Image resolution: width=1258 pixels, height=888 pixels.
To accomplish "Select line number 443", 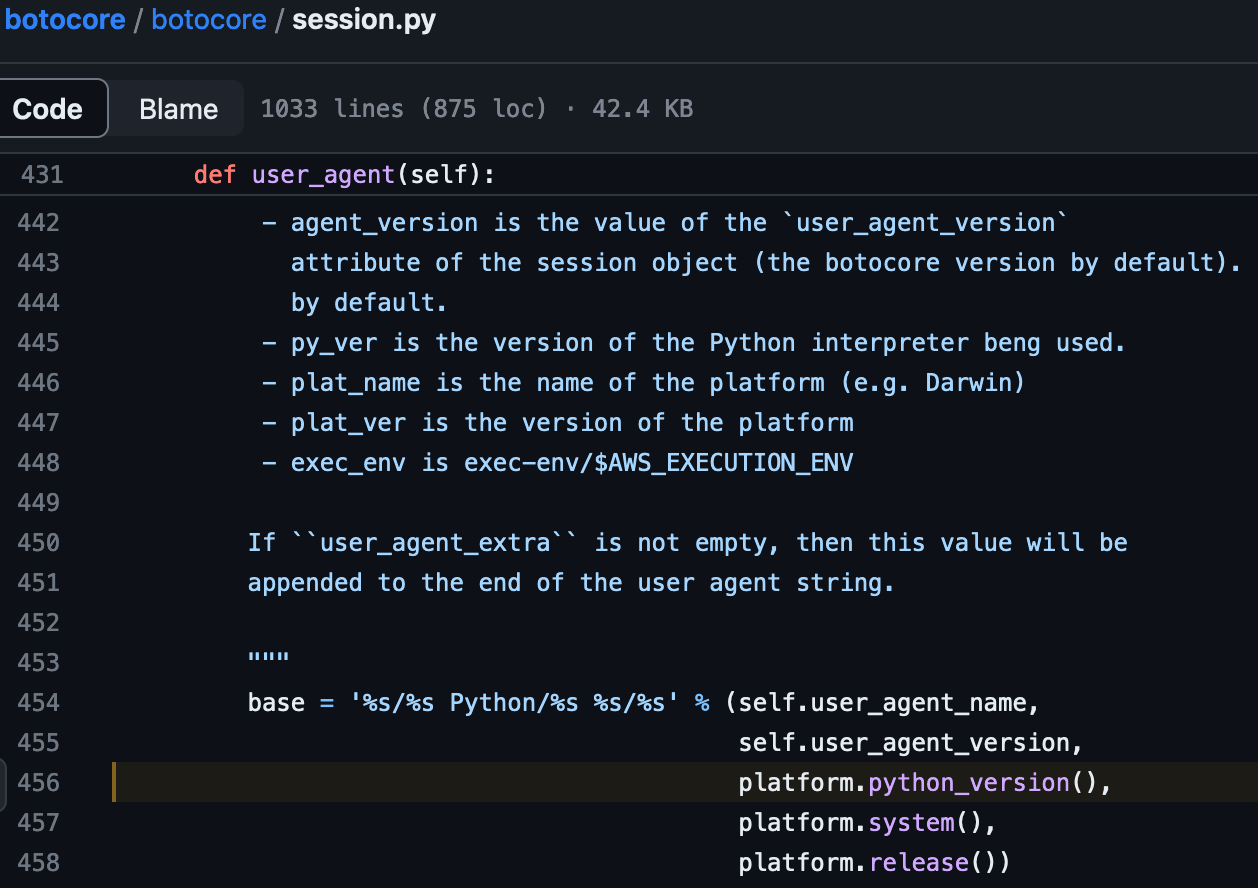I will 39,262.
